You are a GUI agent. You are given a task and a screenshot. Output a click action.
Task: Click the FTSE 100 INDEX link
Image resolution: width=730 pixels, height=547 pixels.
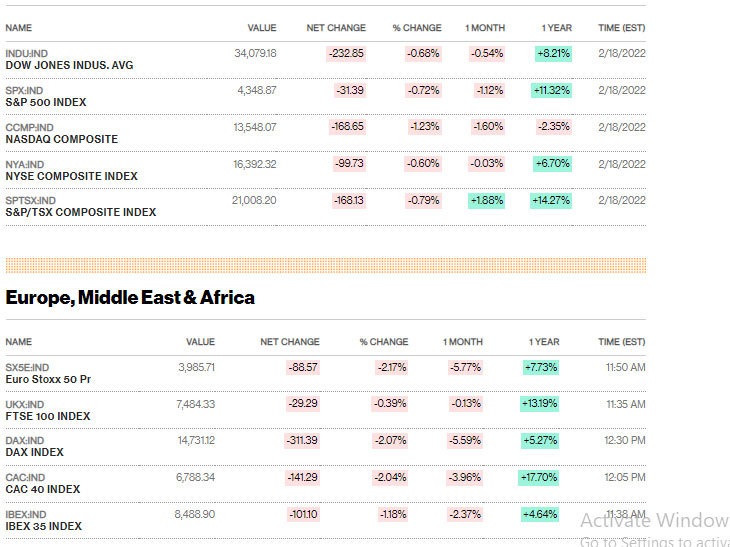[48, 416]
